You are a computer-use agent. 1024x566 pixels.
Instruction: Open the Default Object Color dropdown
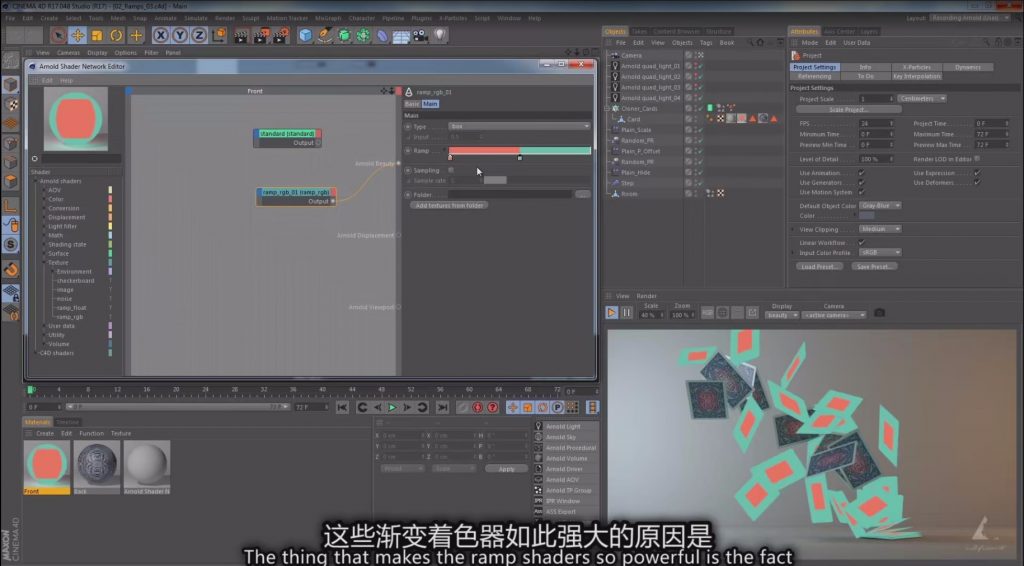[x=880, y=206]
